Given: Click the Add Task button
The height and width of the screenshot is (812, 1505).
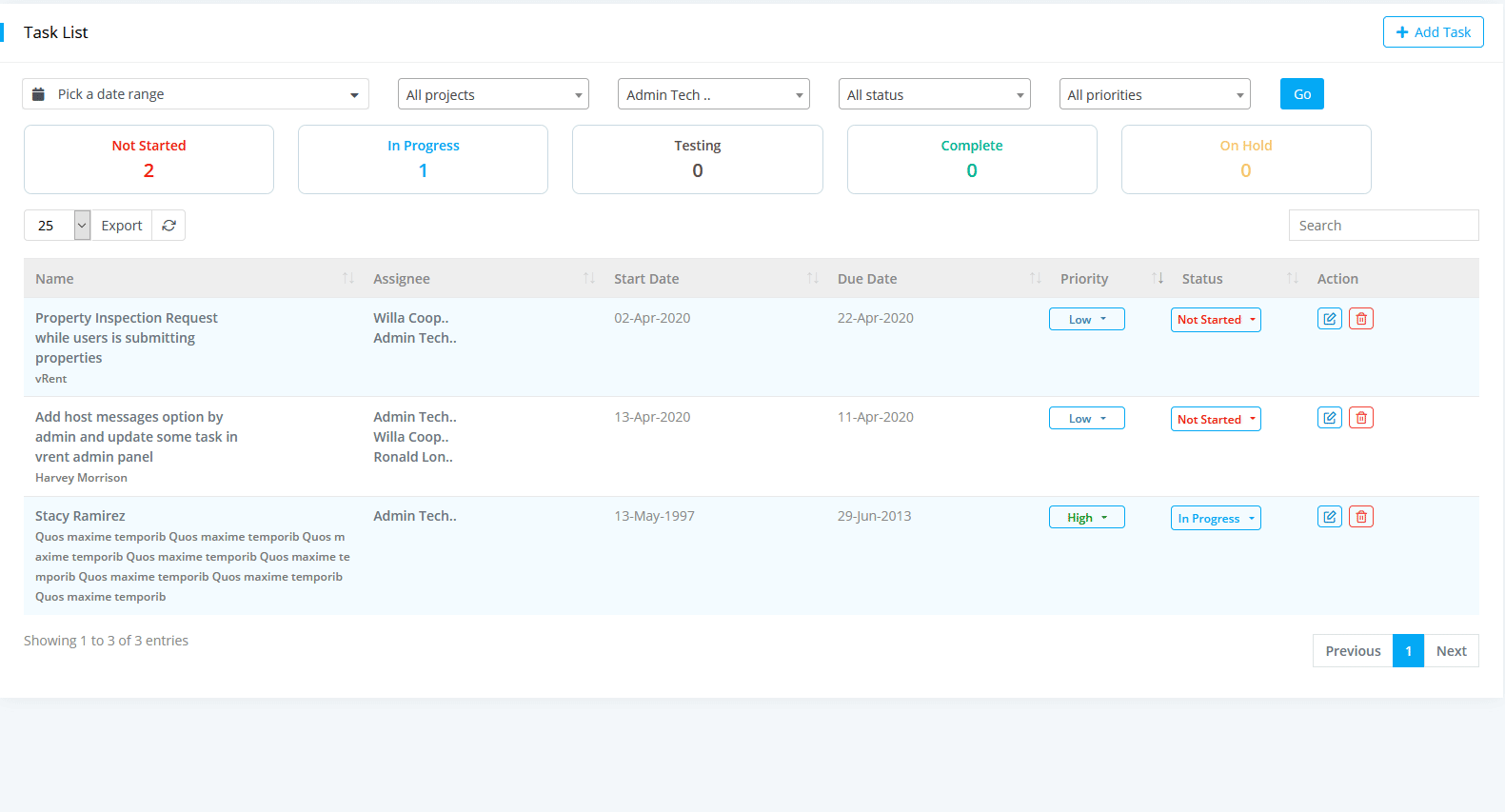Looking at the screenshot, I should pyautogui.click(x=1433, y=32).
